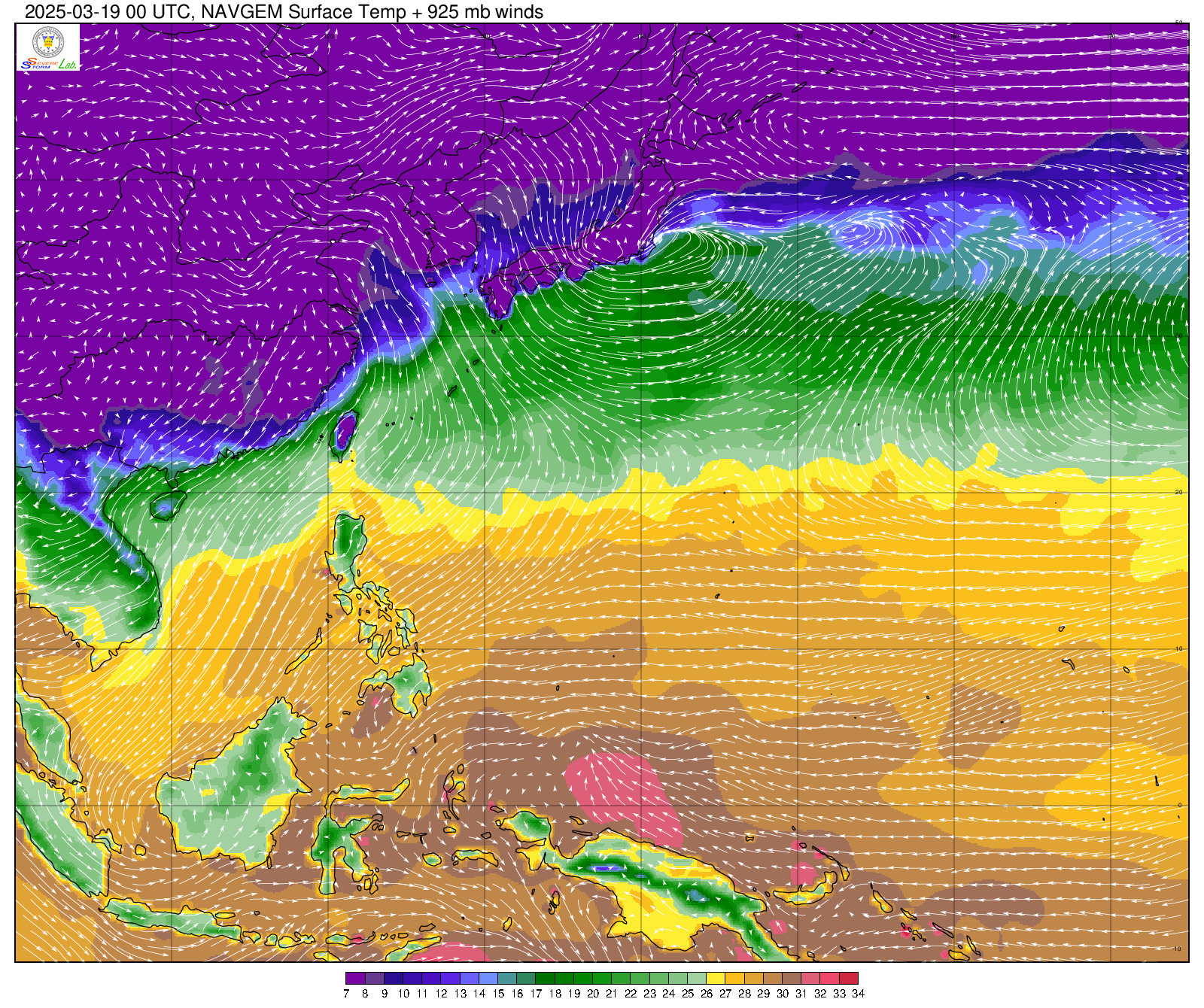This screenshot has height=1008, width=1204.
Task: Click the brown 30–31 color bar swatch
Action: coord(792,979)
